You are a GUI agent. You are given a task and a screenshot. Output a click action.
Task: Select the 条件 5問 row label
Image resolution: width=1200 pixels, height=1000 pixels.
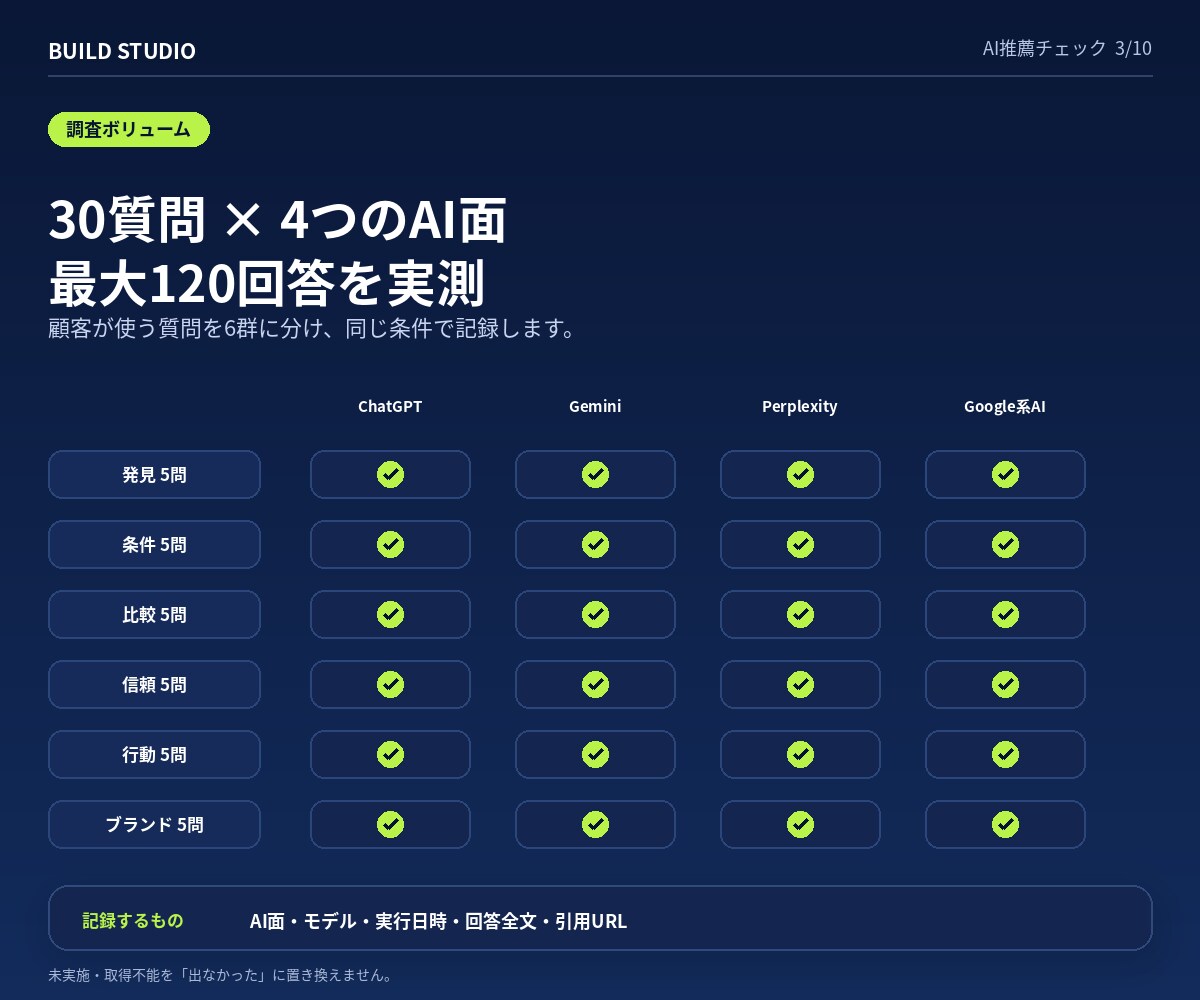[154, 544]
